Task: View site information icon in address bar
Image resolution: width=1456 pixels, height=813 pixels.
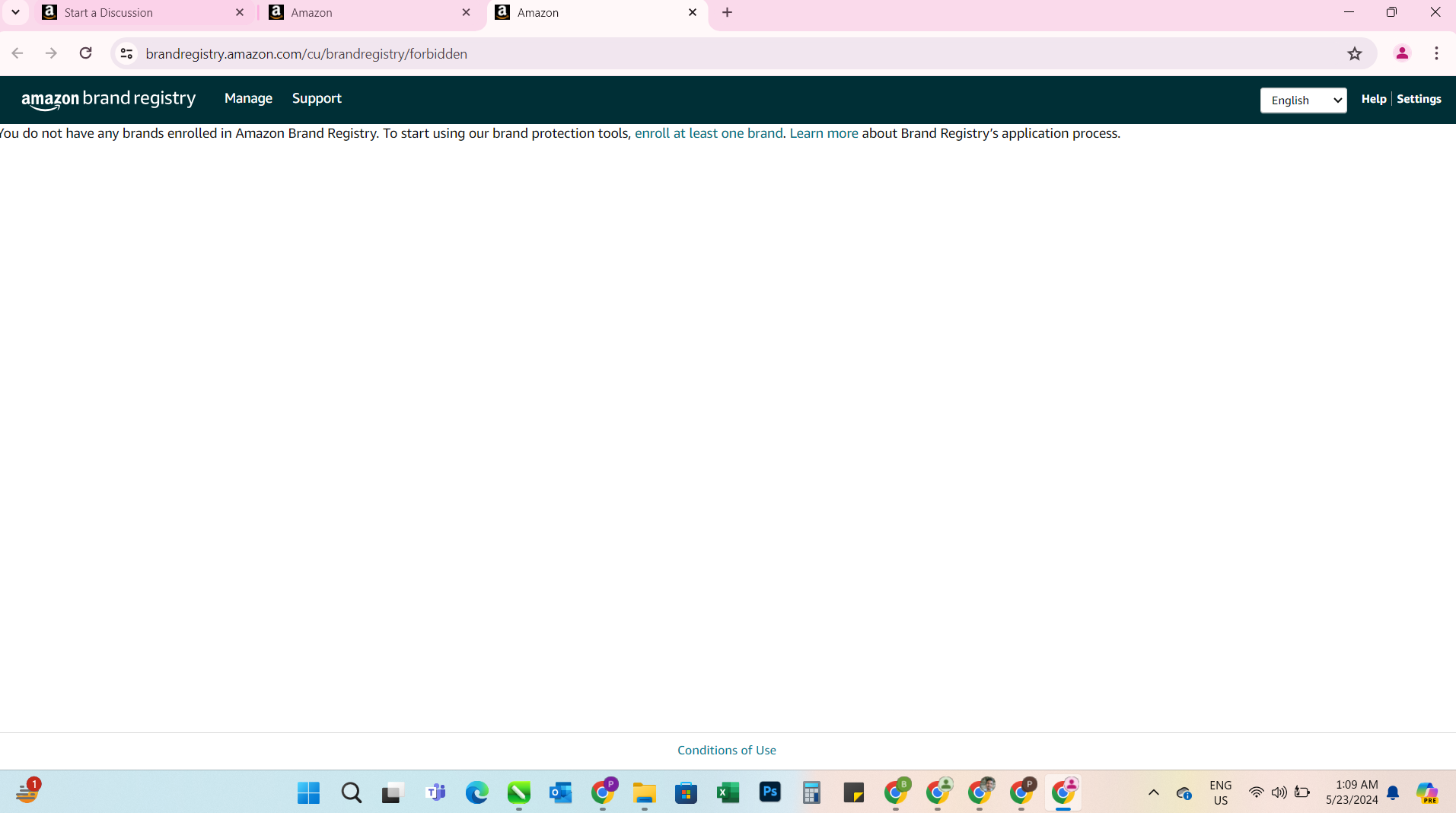Action: pos(127,53)
